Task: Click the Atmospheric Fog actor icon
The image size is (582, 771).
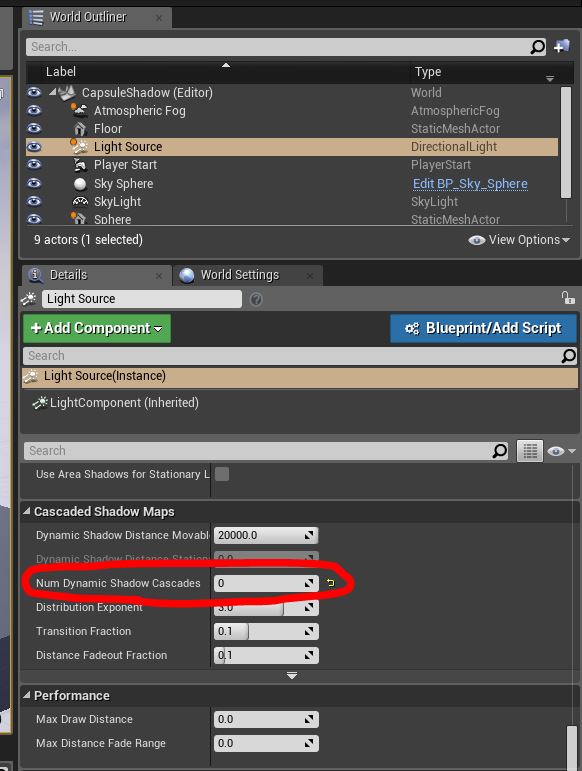Action: coord(79,111)
